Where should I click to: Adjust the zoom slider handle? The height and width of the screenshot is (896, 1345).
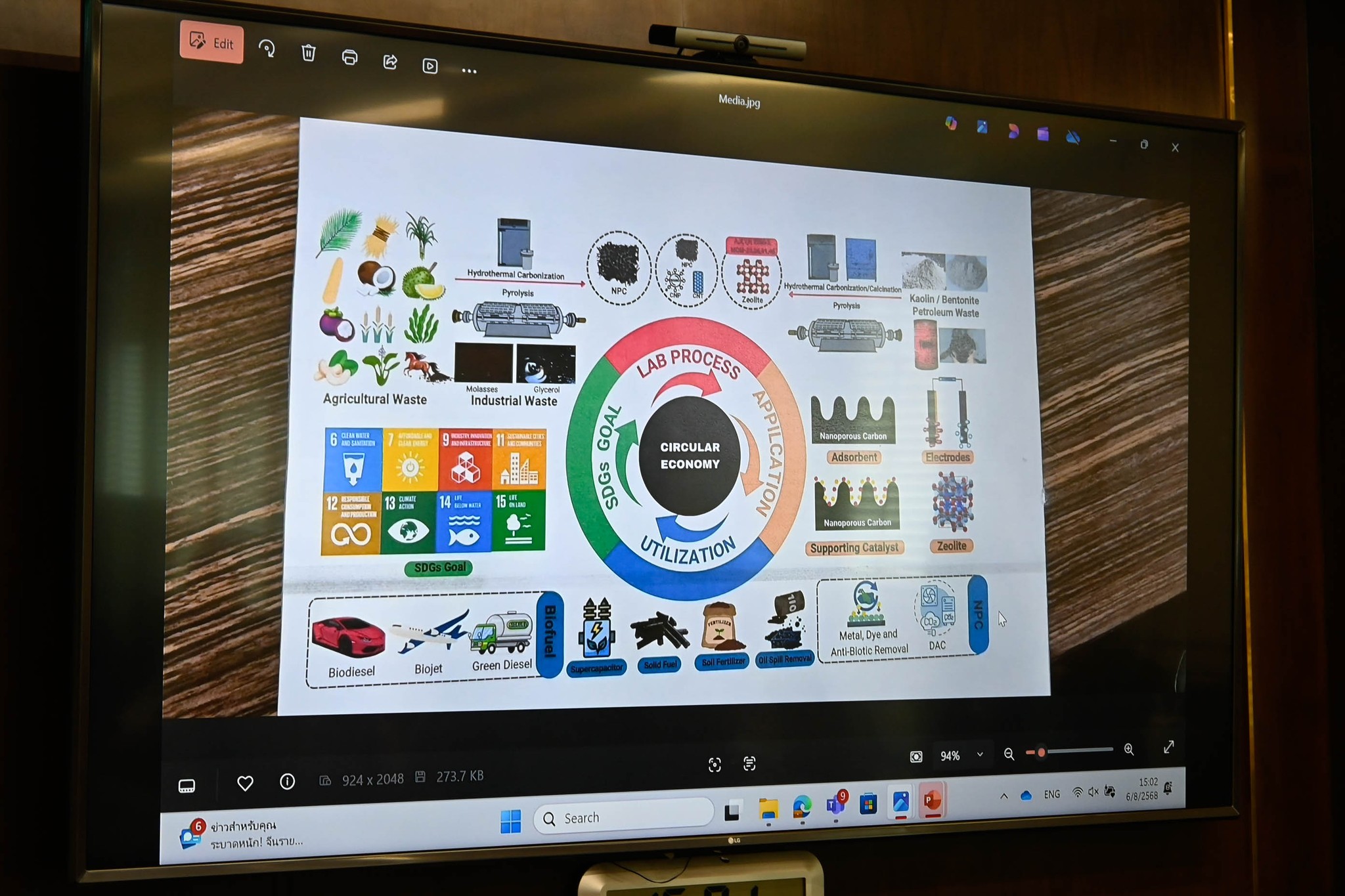[1041, 752]
